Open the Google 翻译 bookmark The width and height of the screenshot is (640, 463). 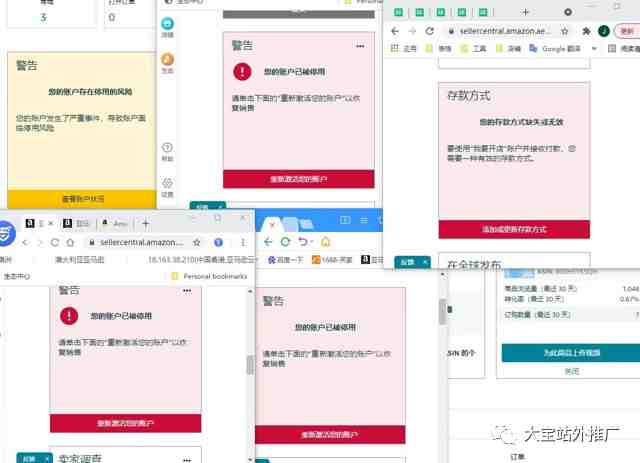pyautogui.click(x=551, y=48)
